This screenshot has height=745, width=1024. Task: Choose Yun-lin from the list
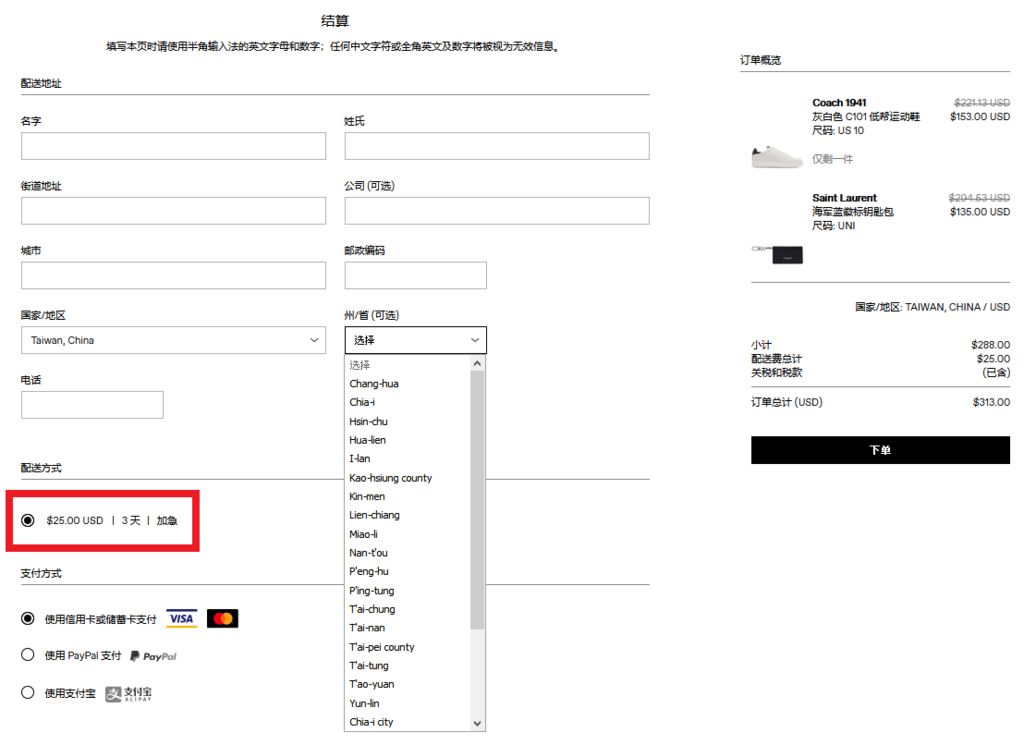[408, 703]
